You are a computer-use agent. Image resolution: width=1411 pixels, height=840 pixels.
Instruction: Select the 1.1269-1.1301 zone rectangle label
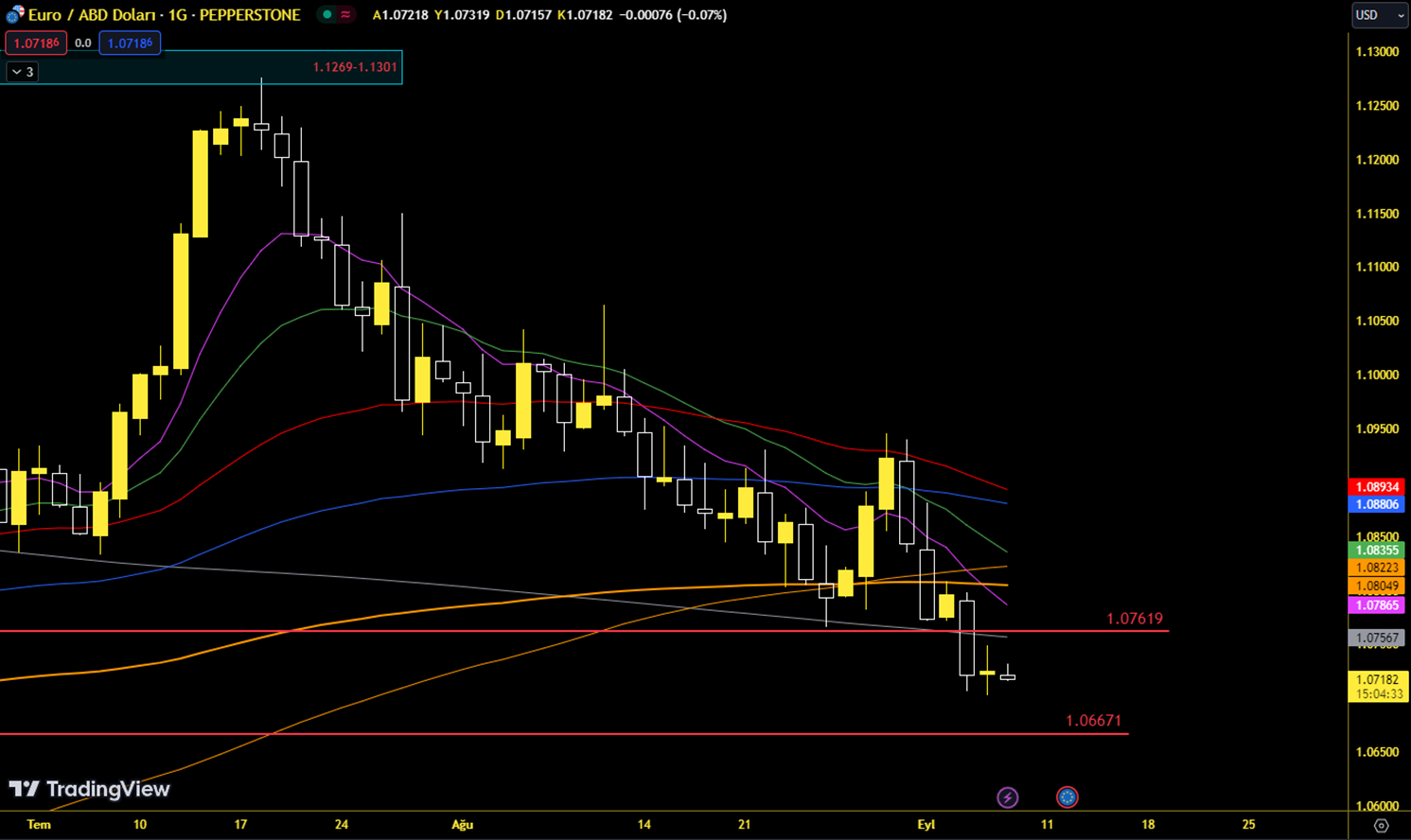[355, 67]
